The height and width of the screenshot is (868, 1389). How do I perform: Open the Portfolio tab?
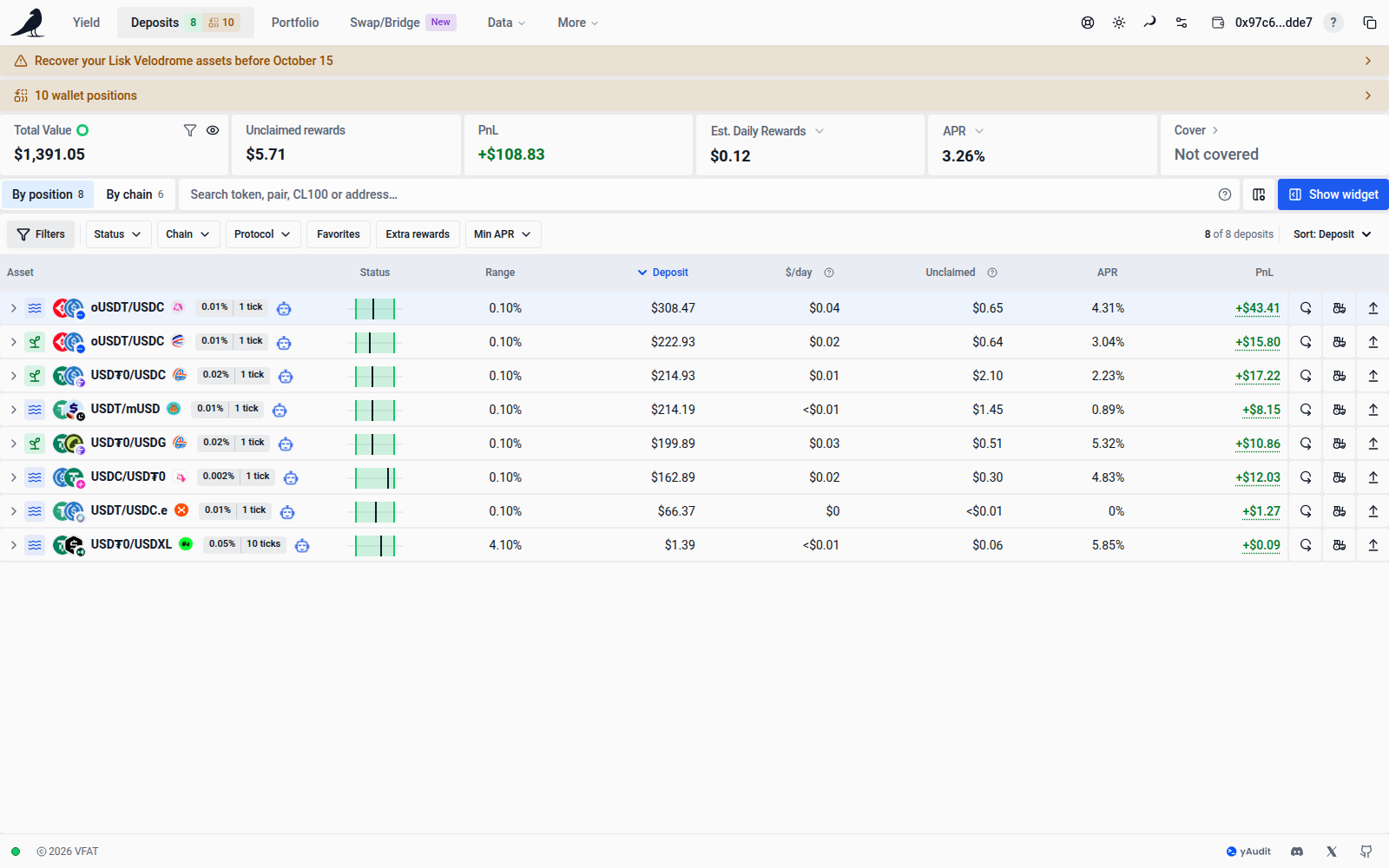295,23
